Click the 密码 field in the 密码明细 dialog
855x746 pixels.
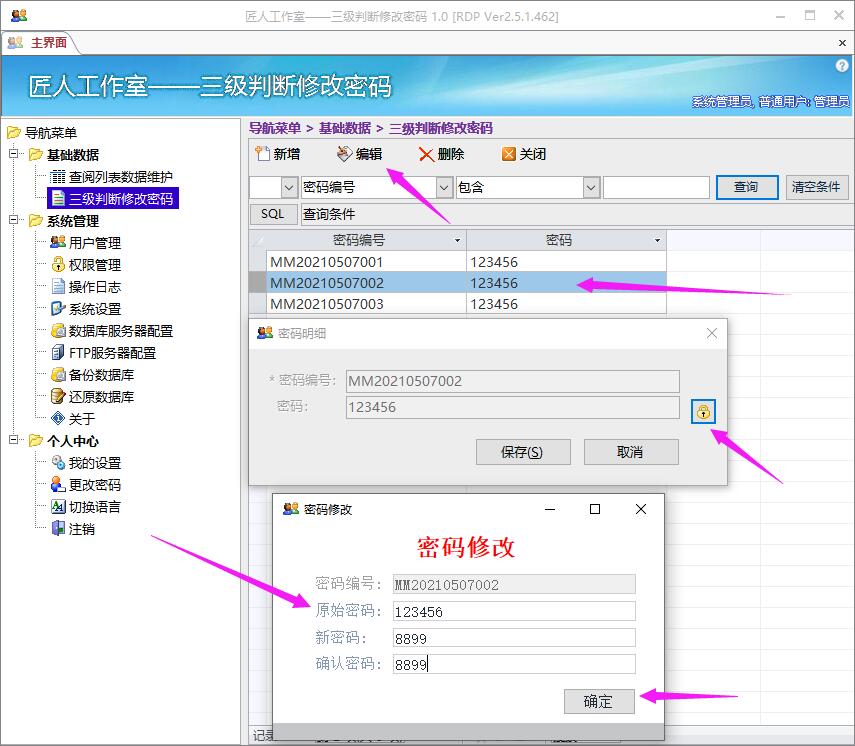[513, 407]
